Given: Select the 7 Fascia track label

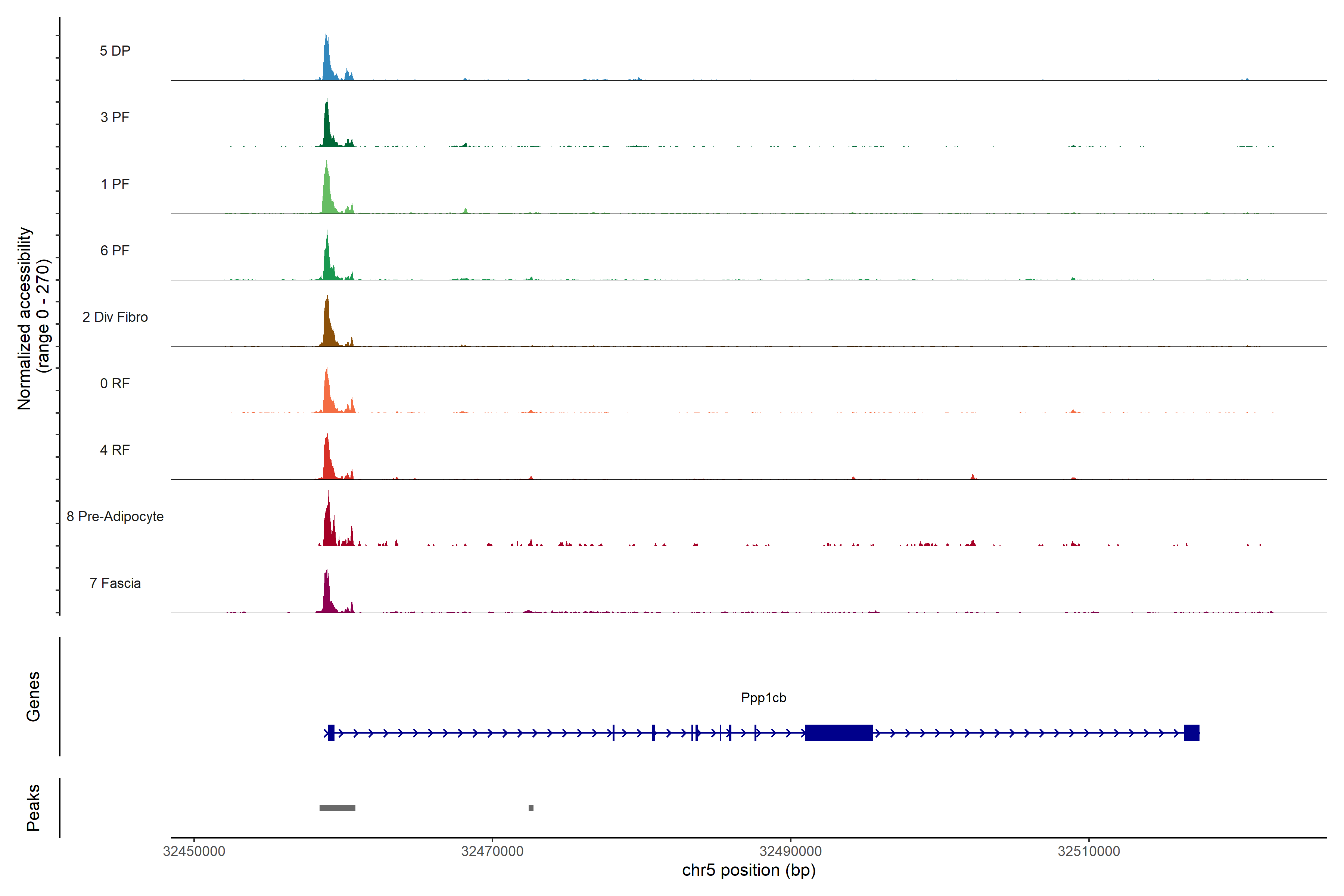Looking at the screenshot, I should (x=115, y=583).
